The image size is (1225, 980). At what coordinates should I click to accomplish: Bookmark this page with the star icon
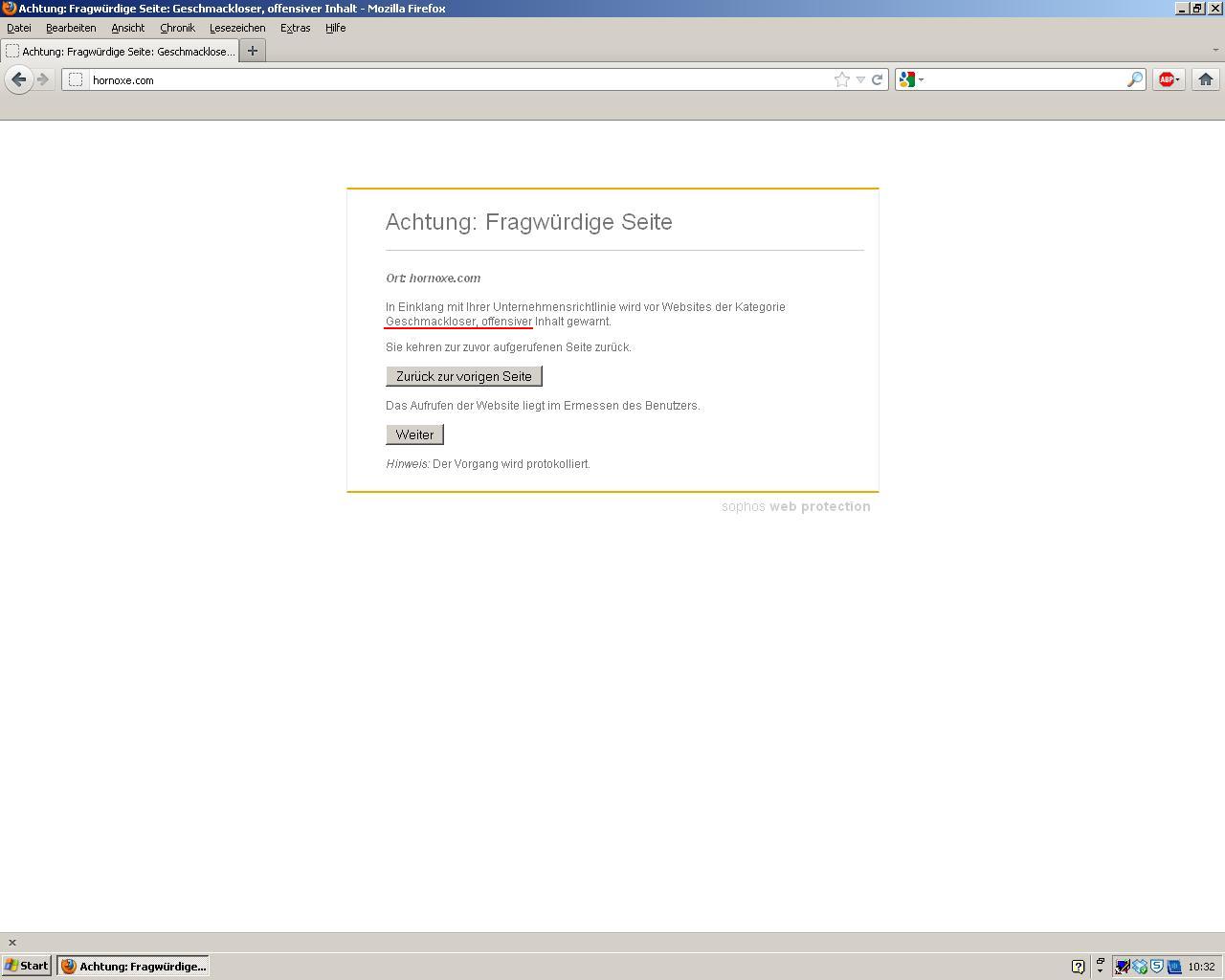tap(841, 79)
